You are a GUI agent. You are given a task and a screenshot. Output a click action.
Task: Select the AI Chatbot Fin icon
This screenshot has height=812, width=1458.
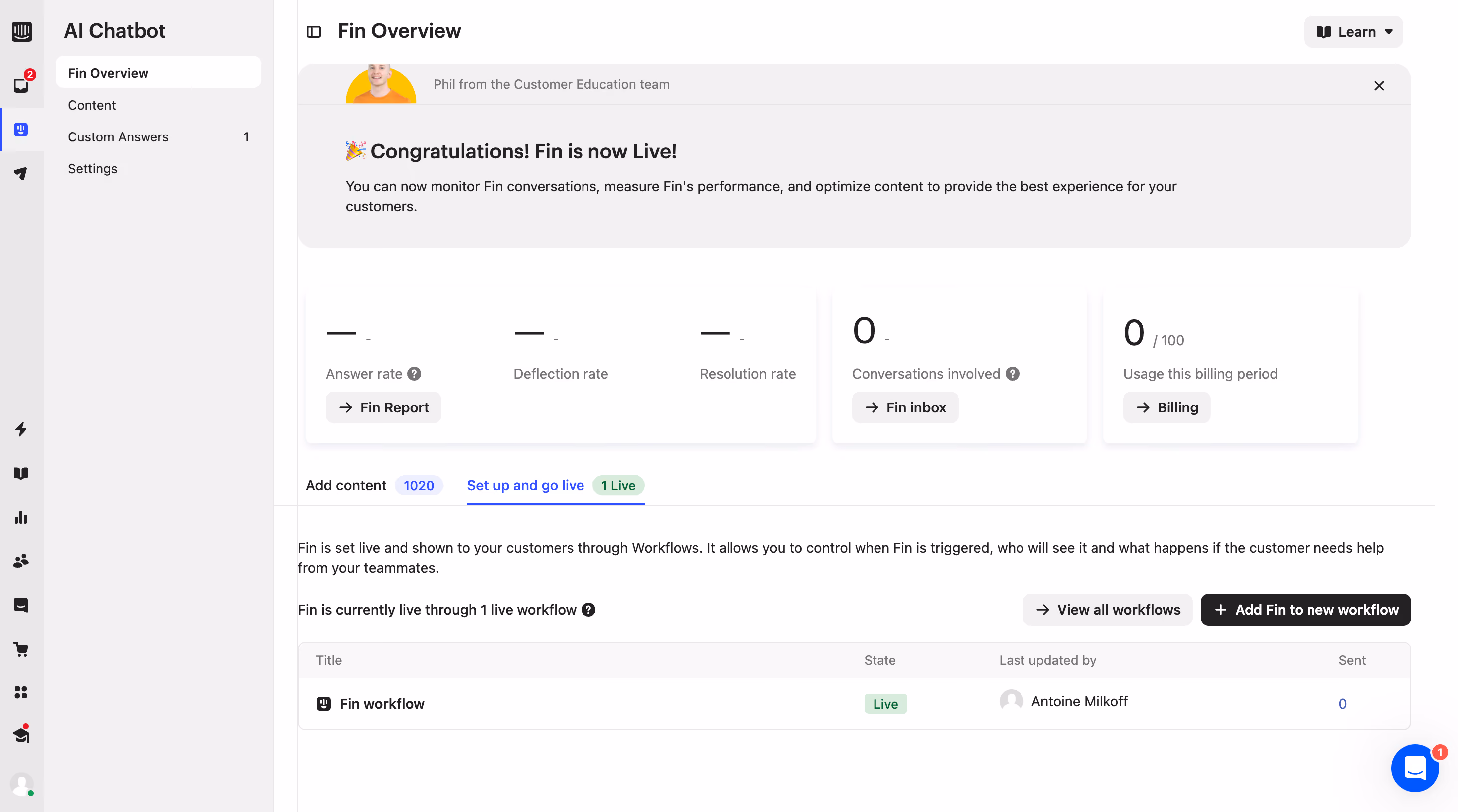point(21,130)
